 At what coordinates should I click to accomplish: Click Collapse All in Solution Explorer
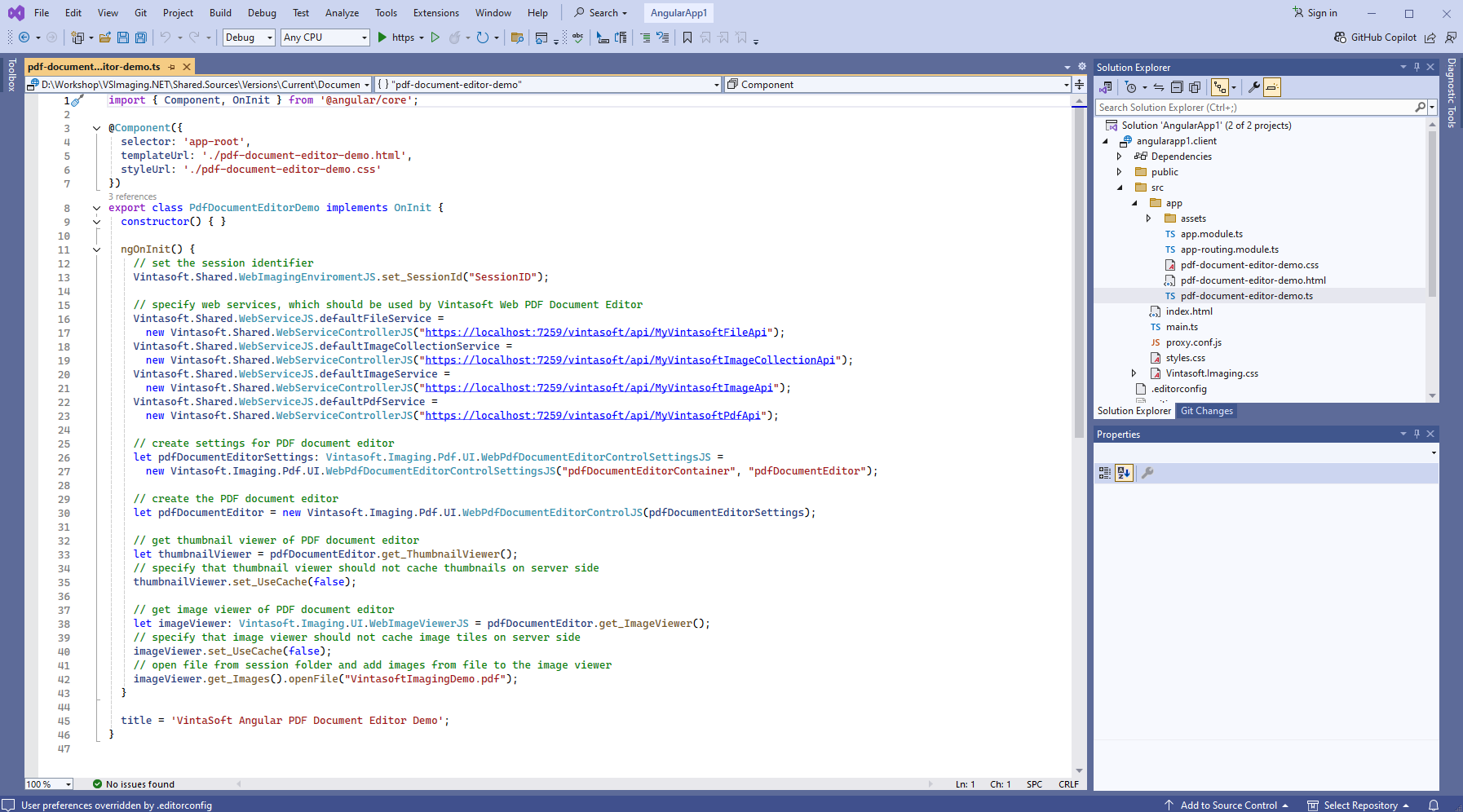coord(1176,87)
